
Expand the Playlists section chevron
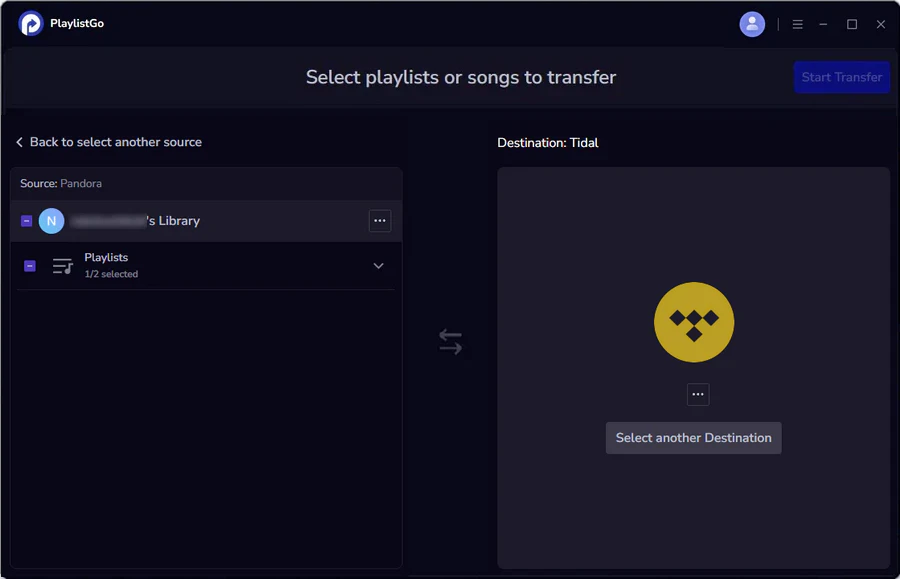378,266
